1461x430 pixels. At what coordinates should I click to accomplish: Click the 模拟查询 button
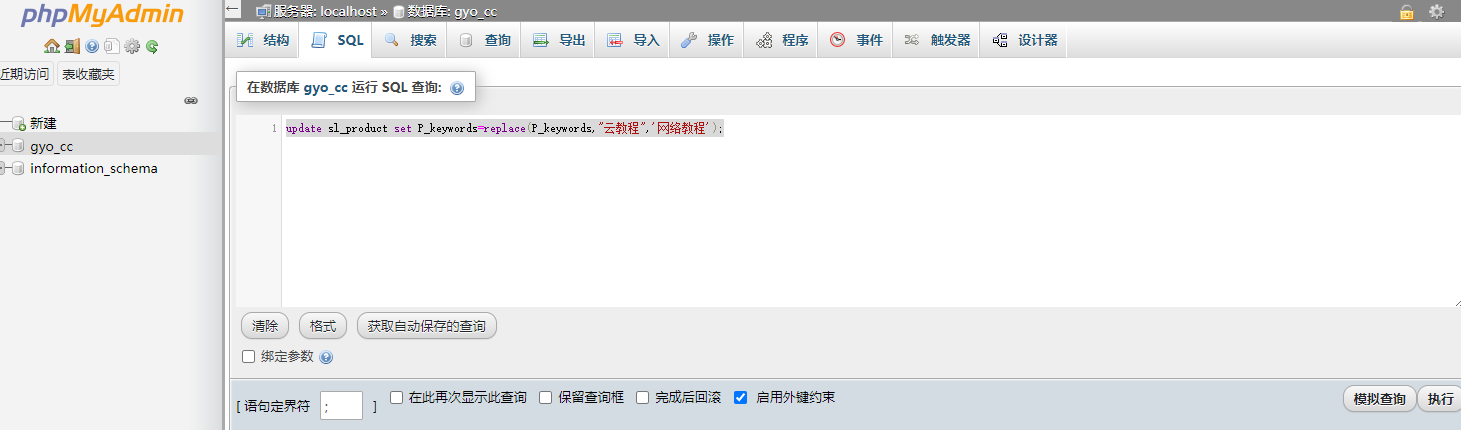pos(1379,399)
